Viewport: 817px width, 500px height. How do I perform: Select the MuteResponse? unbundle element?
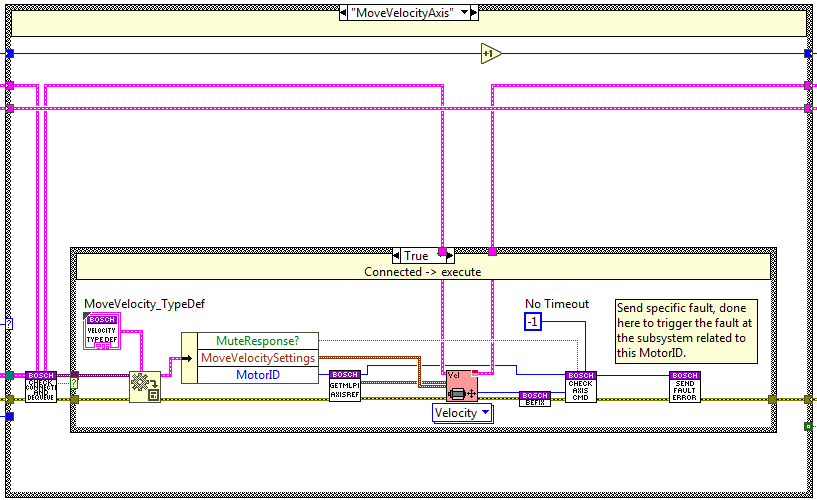(x=258, y=341)
